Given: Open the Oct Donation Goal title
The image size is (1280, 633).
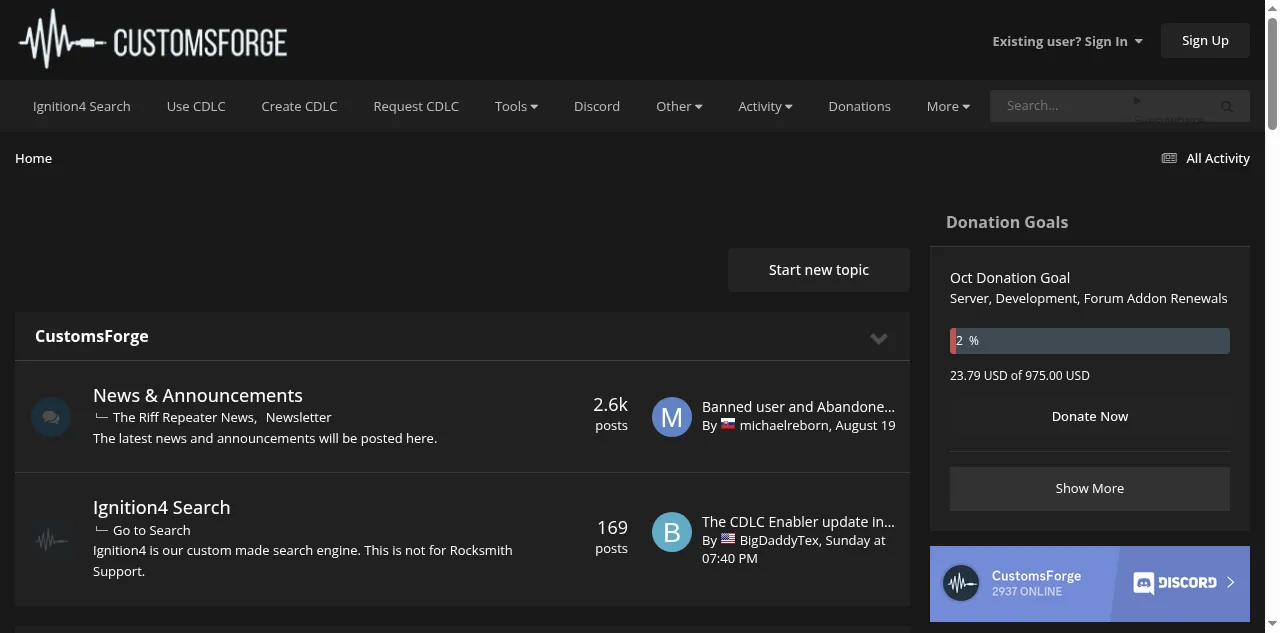Looking at the screenshot, I should pyautogui.click(x=1010, y=278).
